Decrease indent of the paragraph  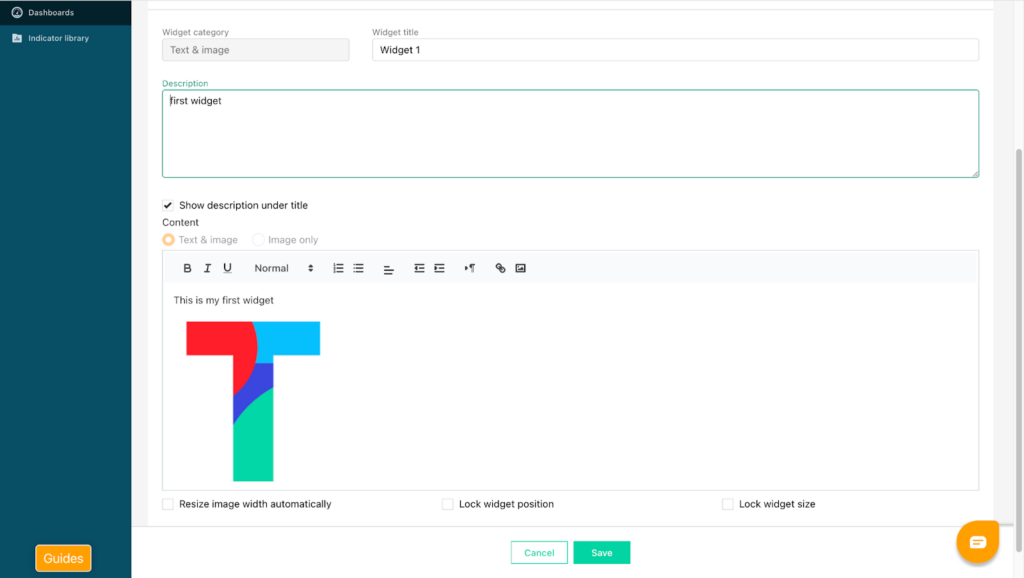coord(419,268)
